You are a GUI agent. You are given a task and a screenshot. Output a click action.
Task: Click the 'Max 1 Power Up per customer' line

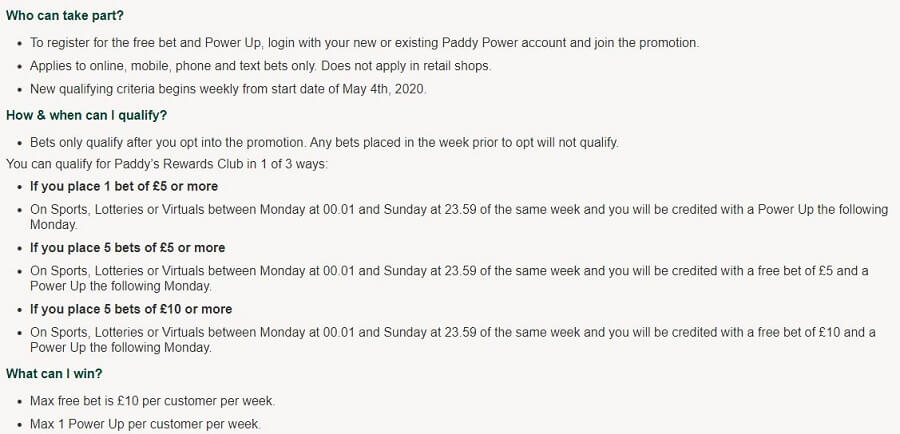(145, 424)
